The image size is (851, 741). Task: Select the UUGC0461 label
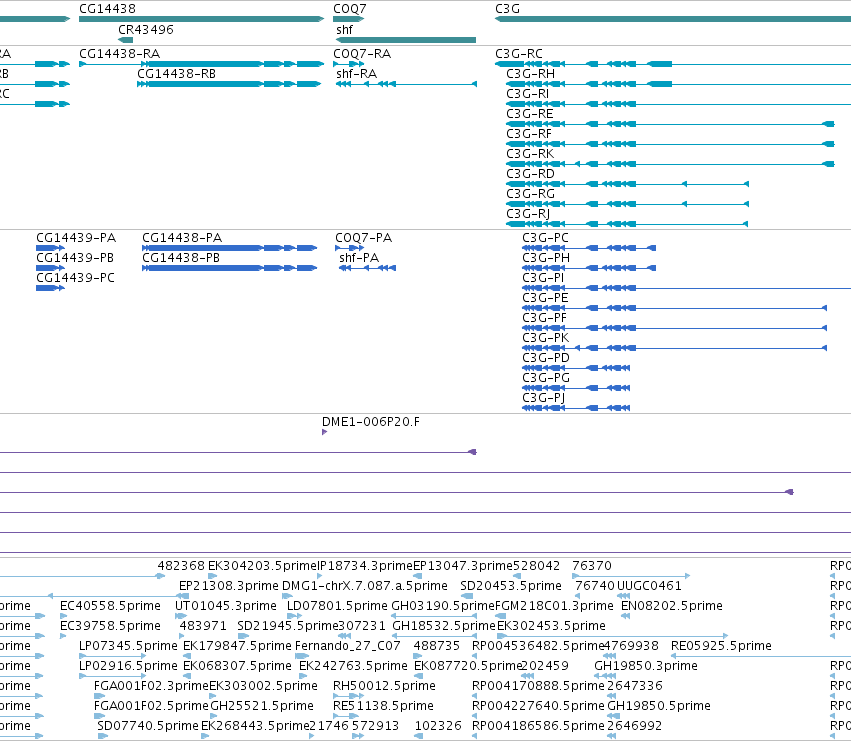649,586
